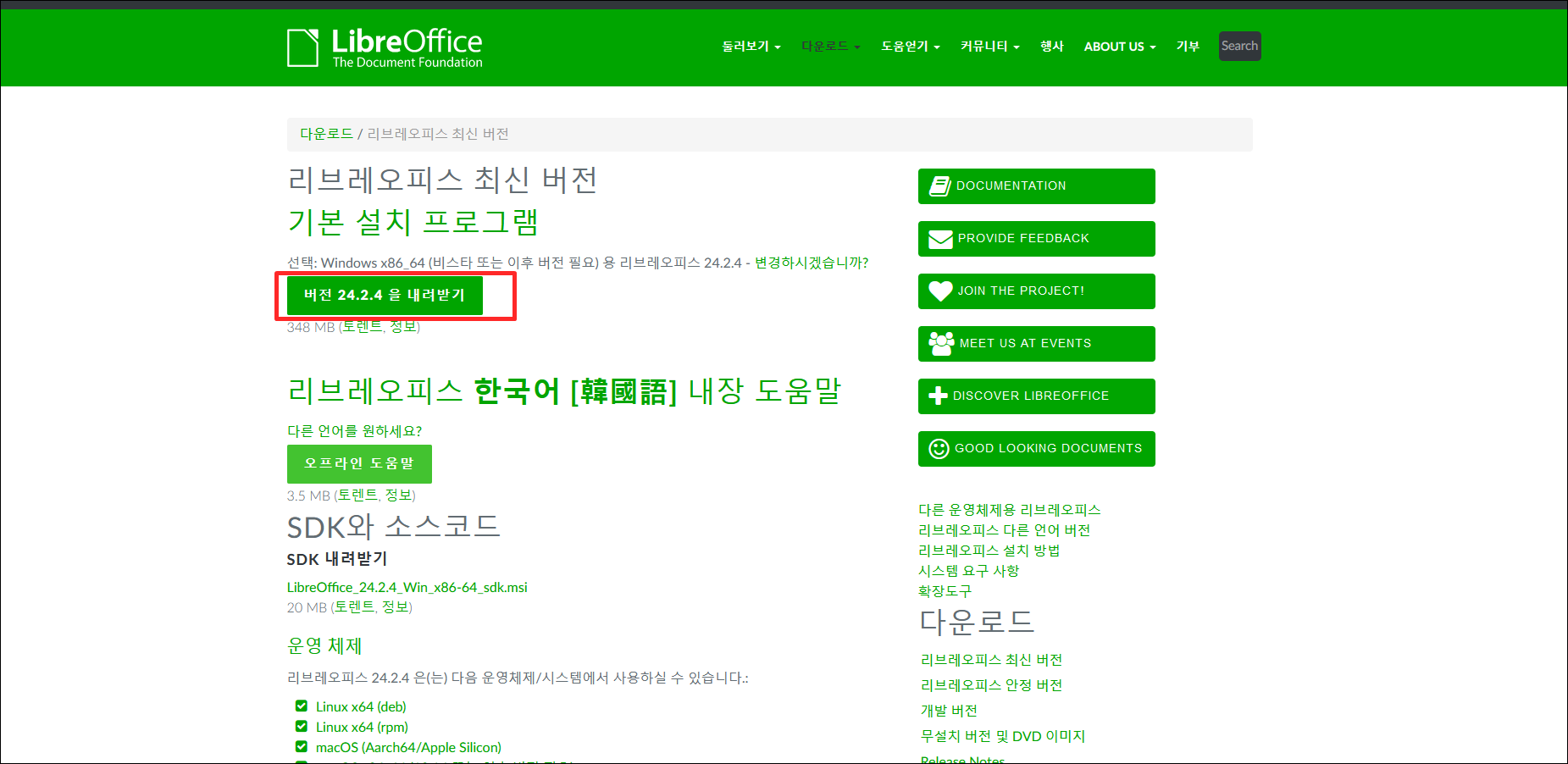Open 리브레오피스 설치 방법 link
Screen dimensions: 1568x764
click(x=989, y=551)
